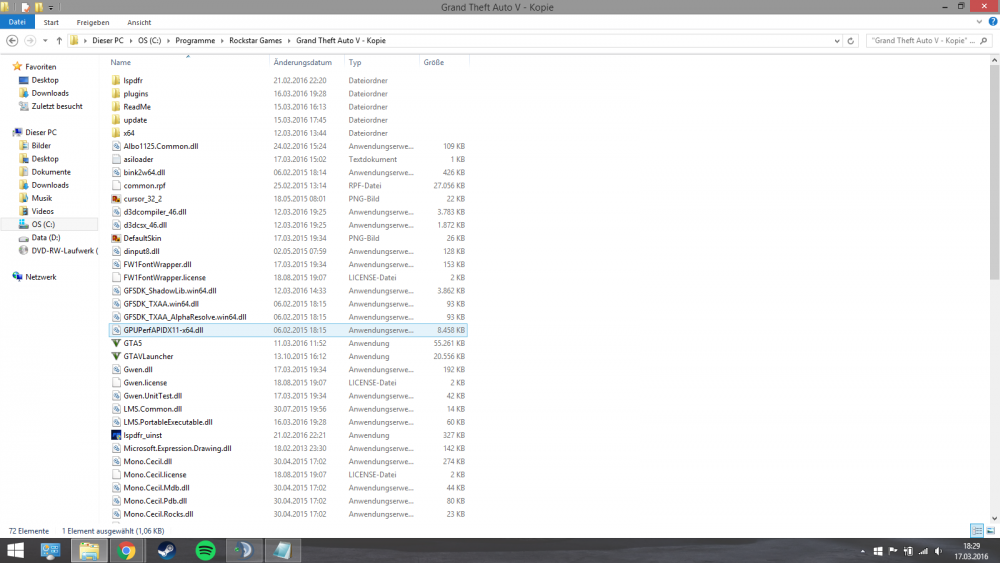This screenshot has width=1000, height=563.
Task: Click 'OS (C:)' in the address breadcrumb
Action: pyautogui.click(x=149, y=40)
